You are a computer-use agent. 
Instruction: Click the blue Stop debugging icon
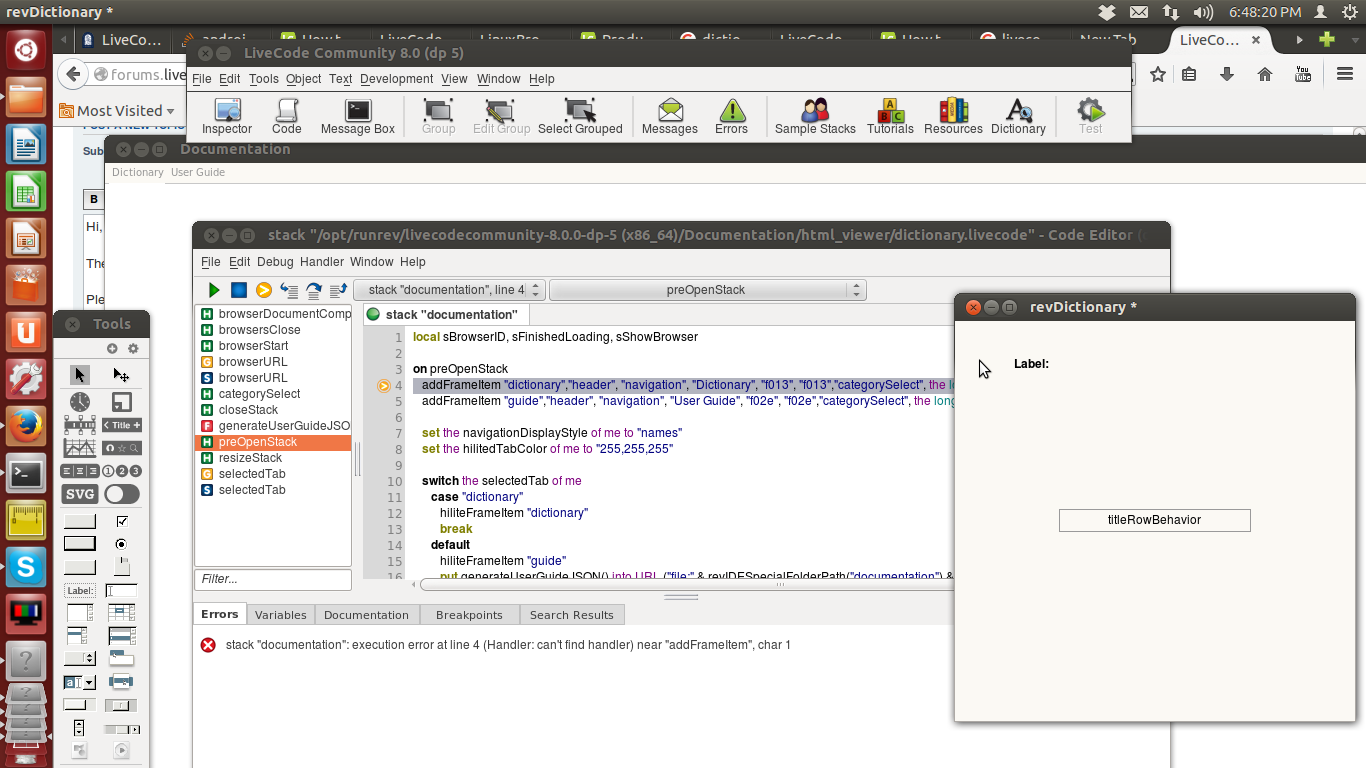coord(239,290)
